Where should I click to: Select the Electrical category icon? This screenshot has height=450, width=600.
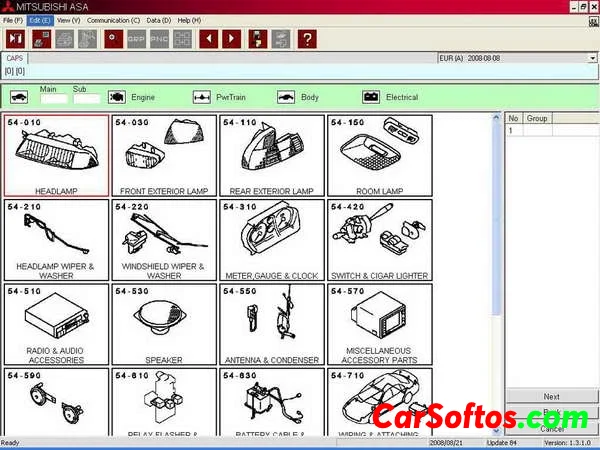[371, 97]
